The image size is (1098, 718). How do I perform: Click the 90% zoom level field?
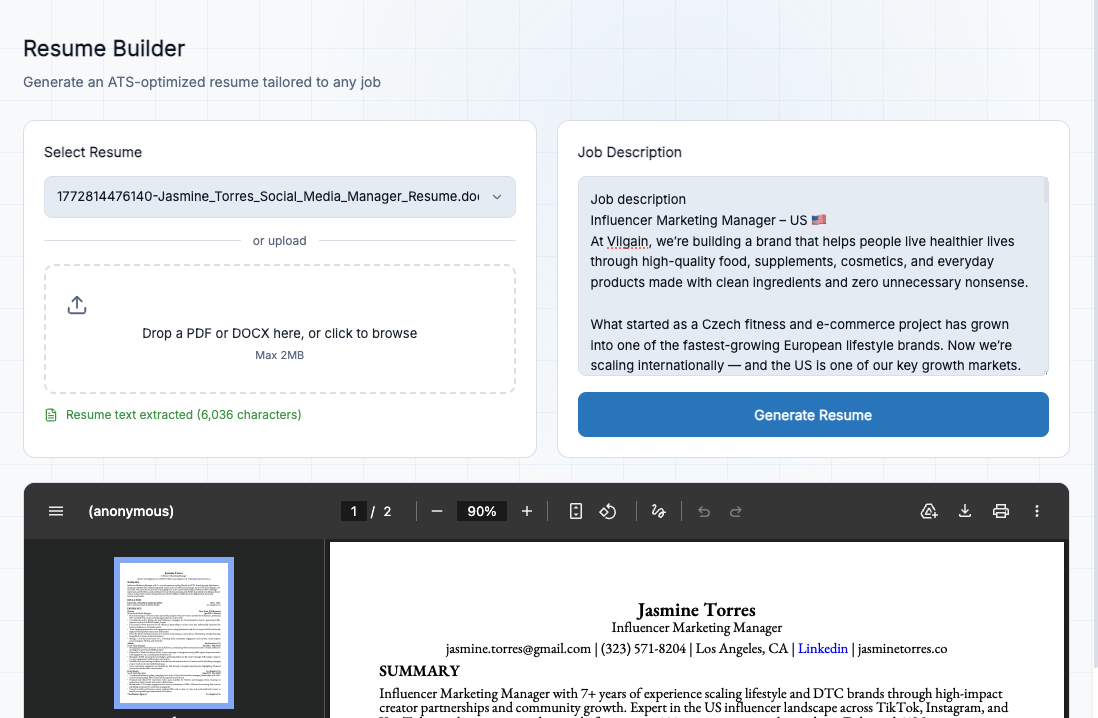pyautogui.click(x=481, y=511)
